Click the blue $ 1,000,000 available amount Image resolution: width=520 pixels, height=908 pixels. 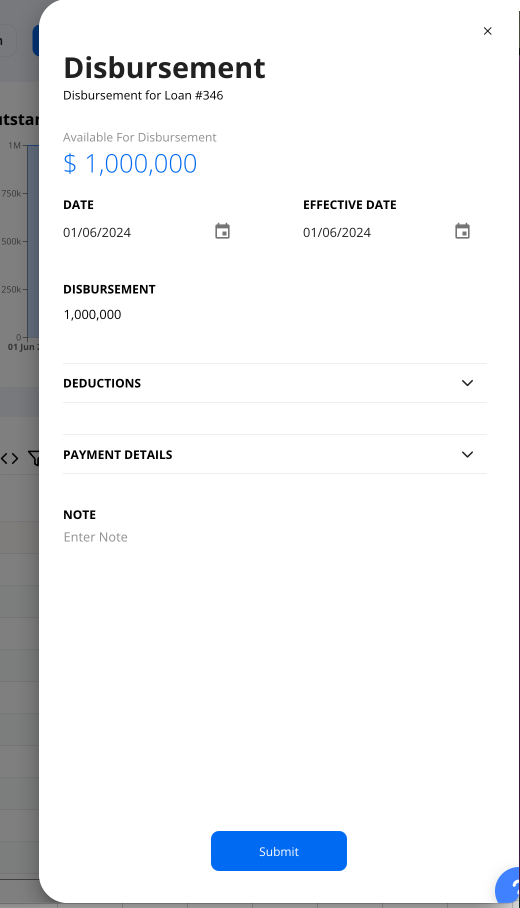130,163
